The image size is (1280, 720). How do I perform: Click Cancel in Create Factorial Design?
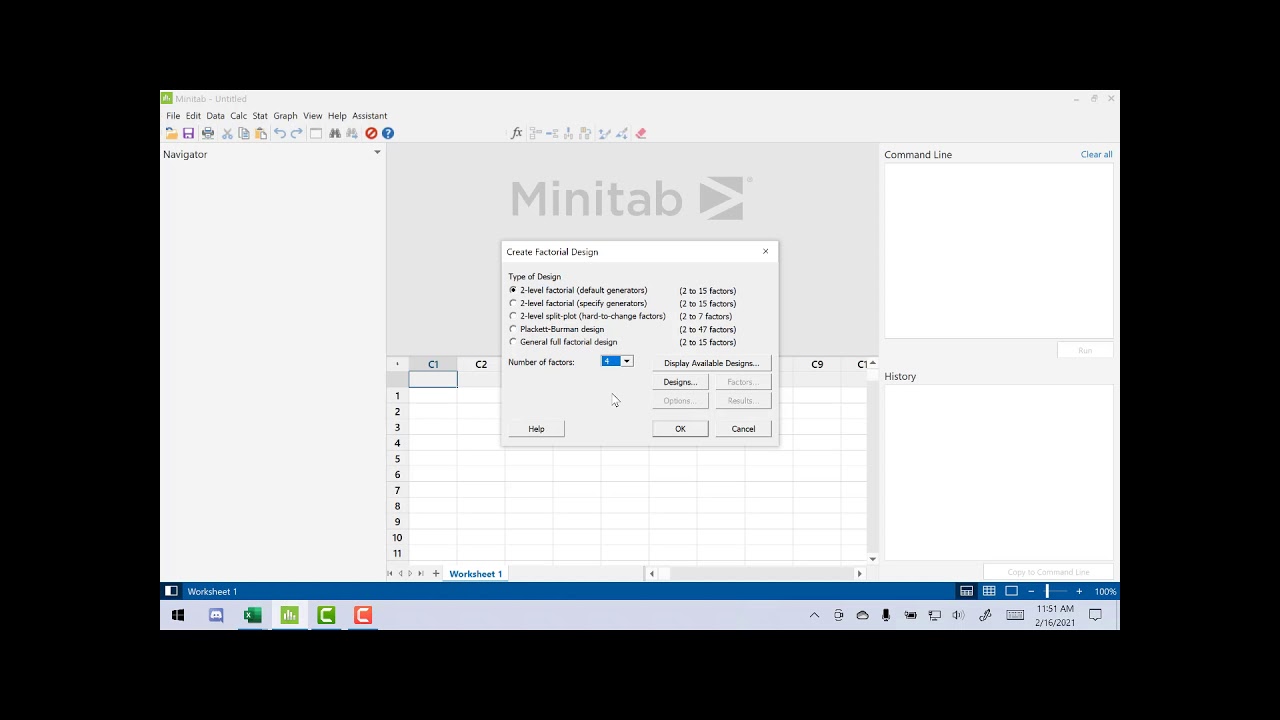pyautogui.click(x=743, y=429)
